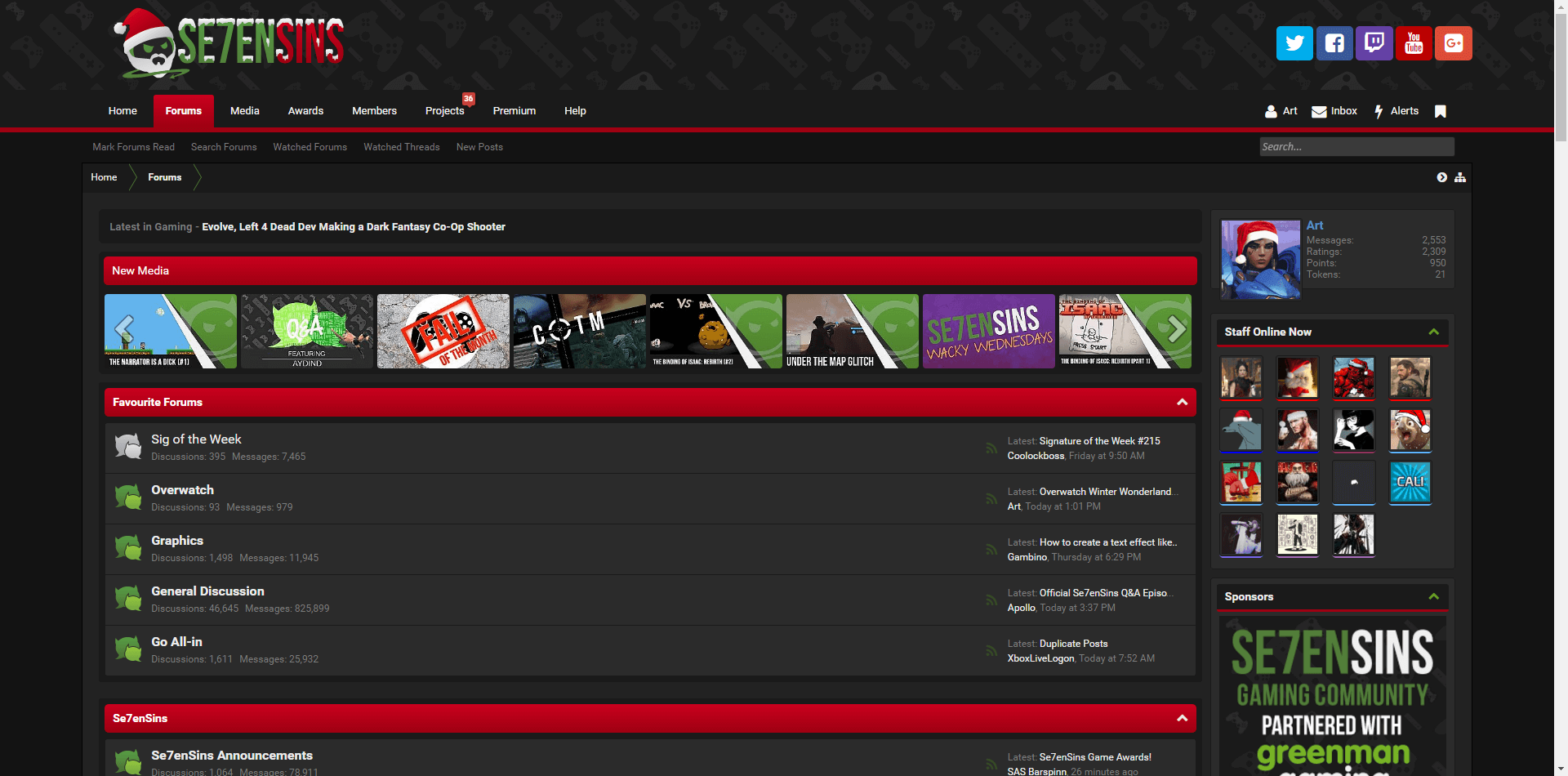Image resolution: width=1568 pixels, height=776 pixels.
Task: Open the Q&A Featuring Aydinn thumbnail
Action: [307, 331]
